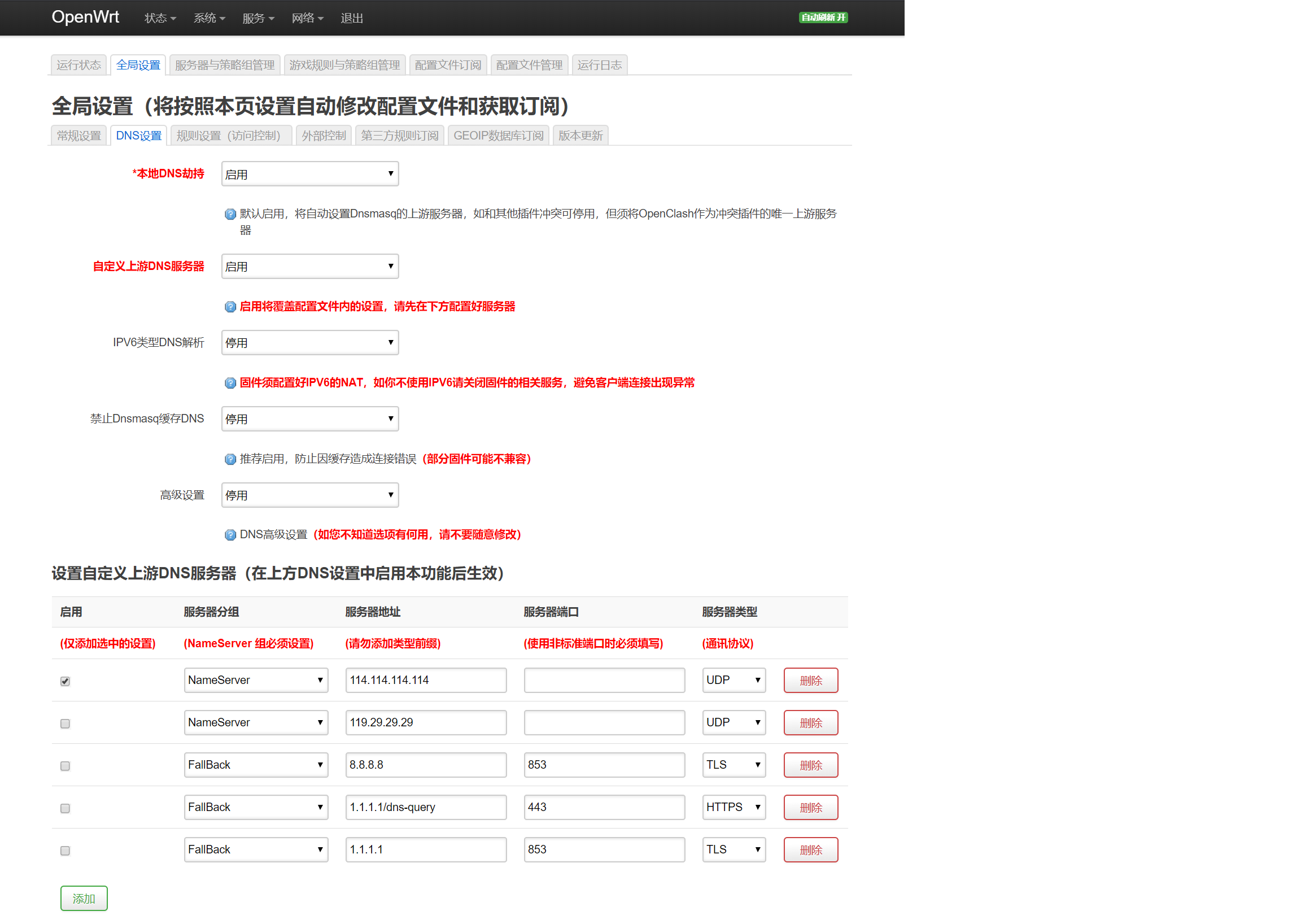Screen dimensions: 1301x924
Task: Enable the 8.8.8.8 FallBack checkbox
Action: pyautogui.click(x=65, y=766)
